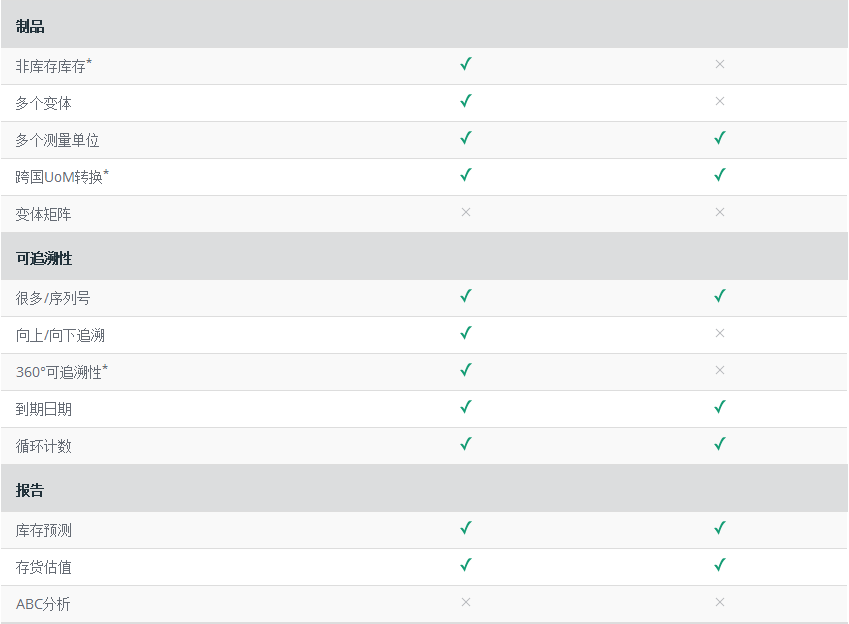Click first-column checkmark for 跨国UoM转换
The height and width of the screenshot is (624, 849).
coord(466,175)
